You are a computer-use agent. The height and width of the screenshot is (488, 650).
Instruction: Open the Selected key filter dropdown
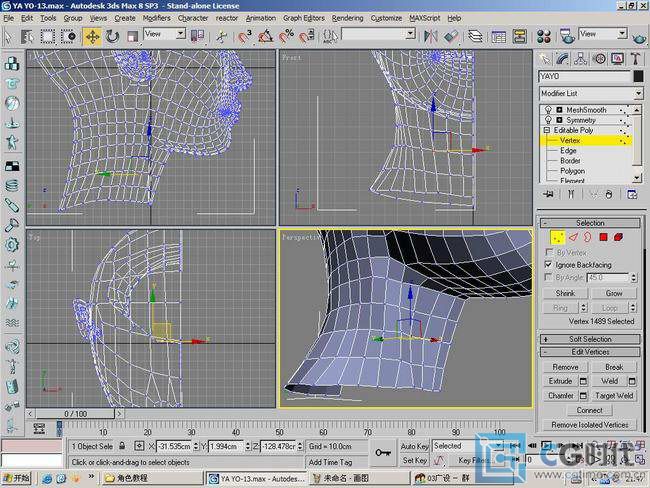tap(468, 446)
